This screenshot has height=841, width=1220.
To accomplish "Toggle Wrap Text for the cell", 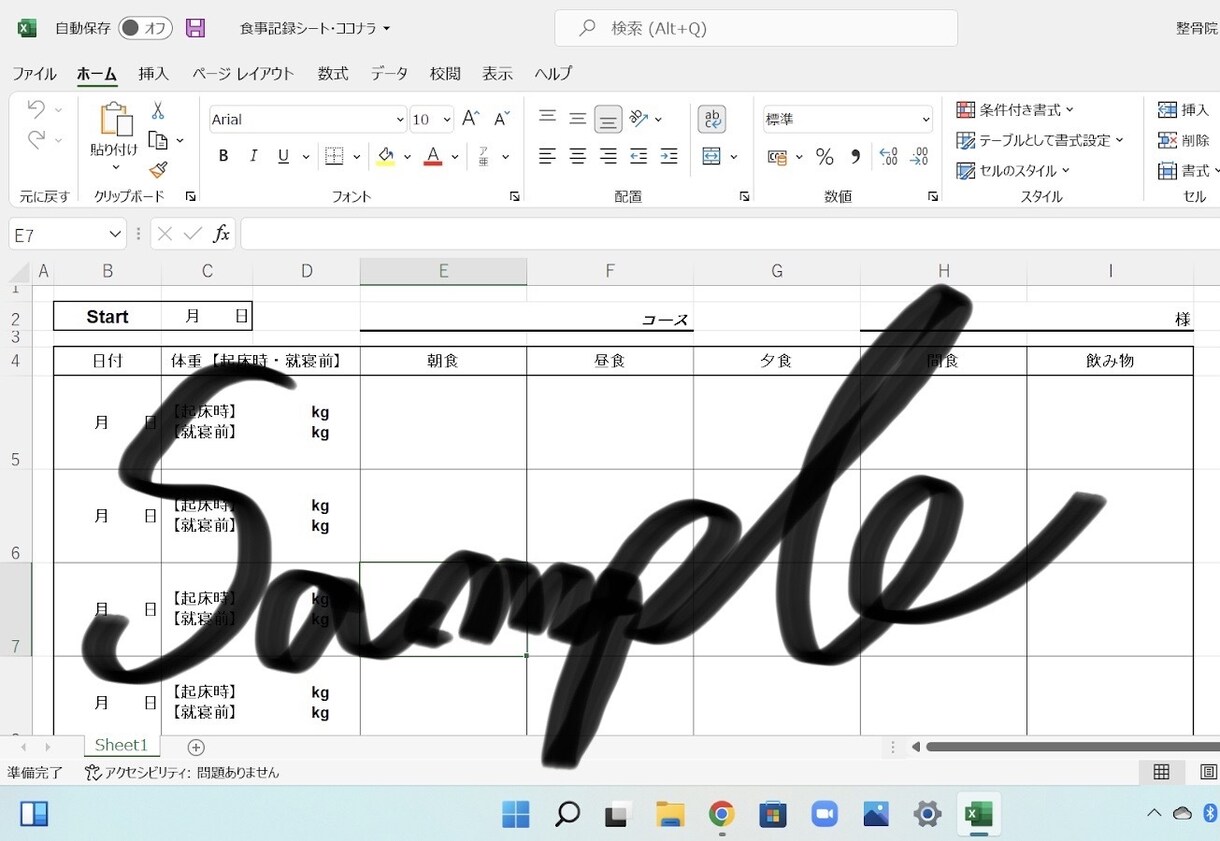I will click(712, 119).
